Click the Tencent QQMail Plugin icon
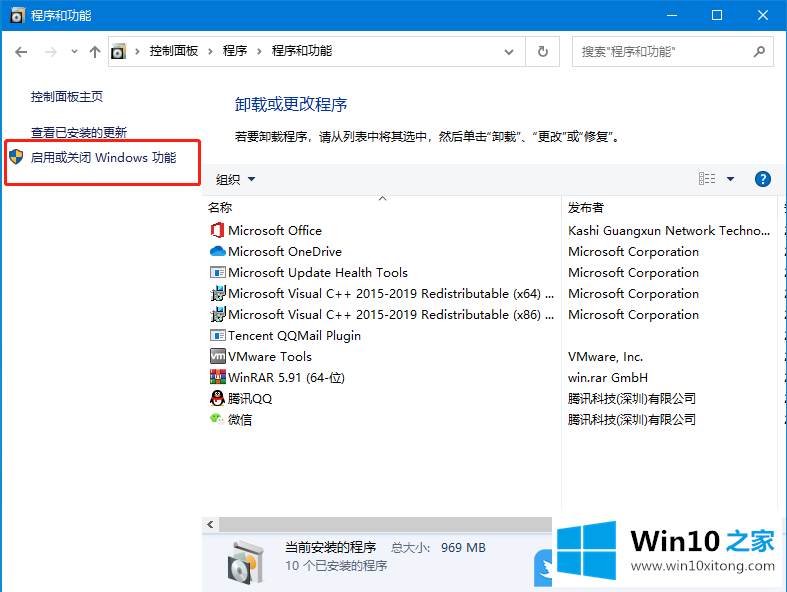 (217, 335)
